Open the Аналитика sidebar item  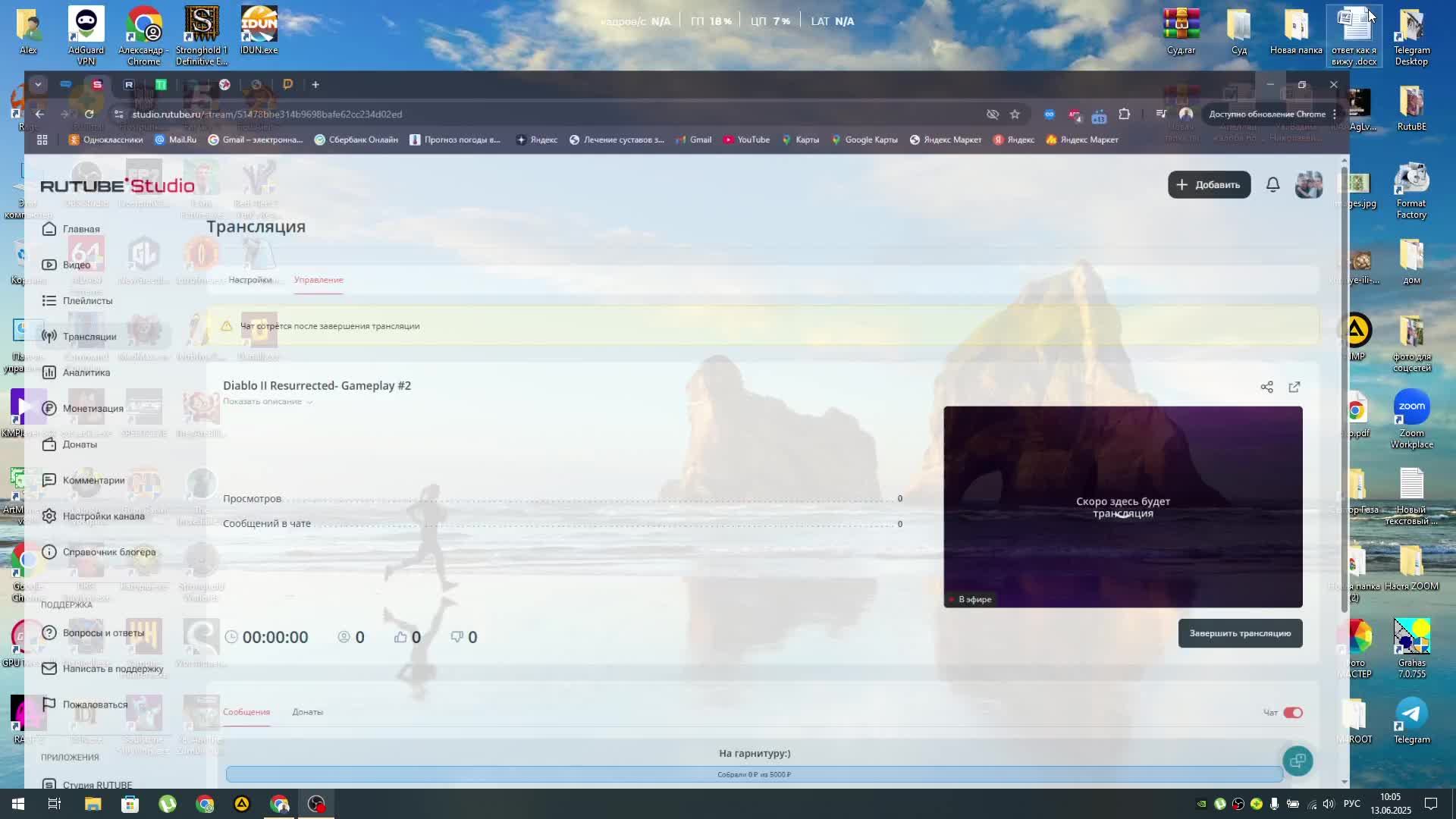[86, 372]
